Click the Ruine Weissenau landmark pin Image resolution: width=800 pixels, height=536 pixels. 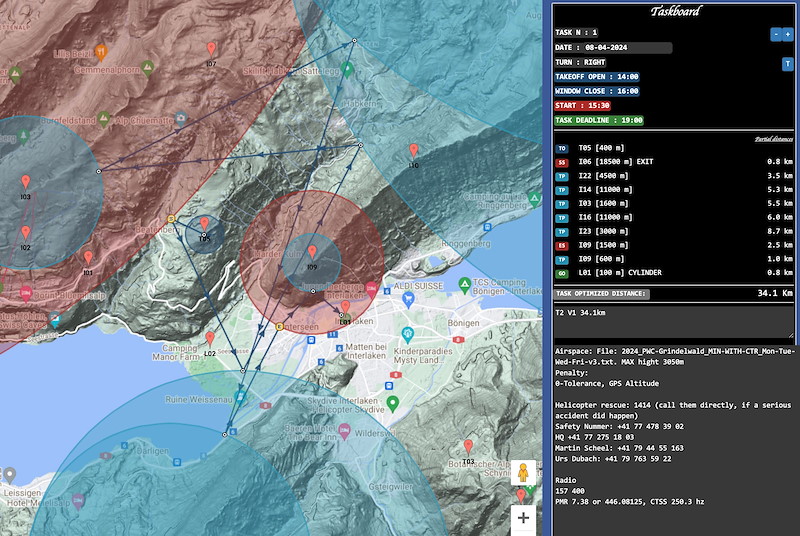click(x=241, y=397)
